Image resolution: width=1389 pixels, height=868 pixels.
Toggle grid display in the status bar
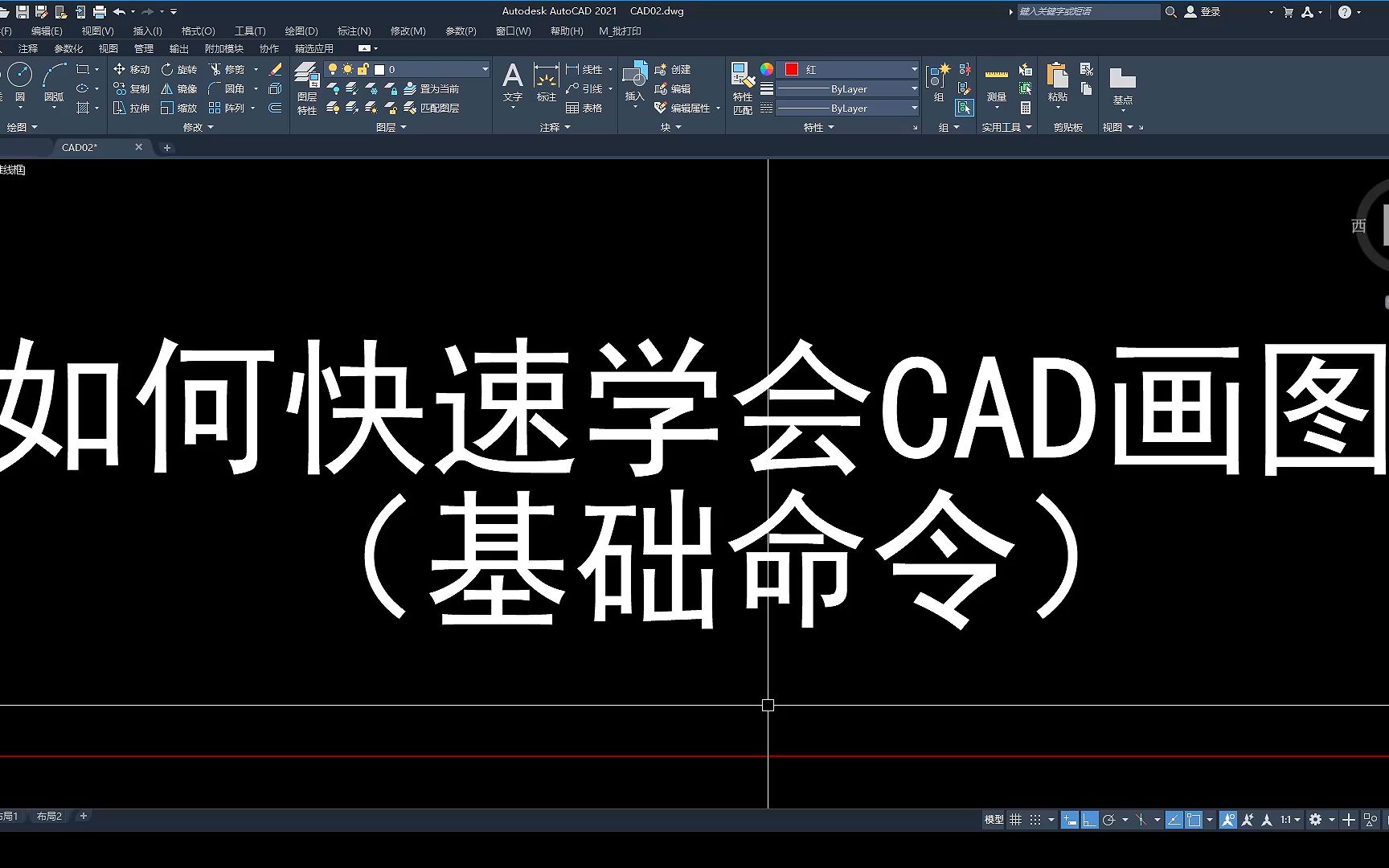(x=1015, y=819)
